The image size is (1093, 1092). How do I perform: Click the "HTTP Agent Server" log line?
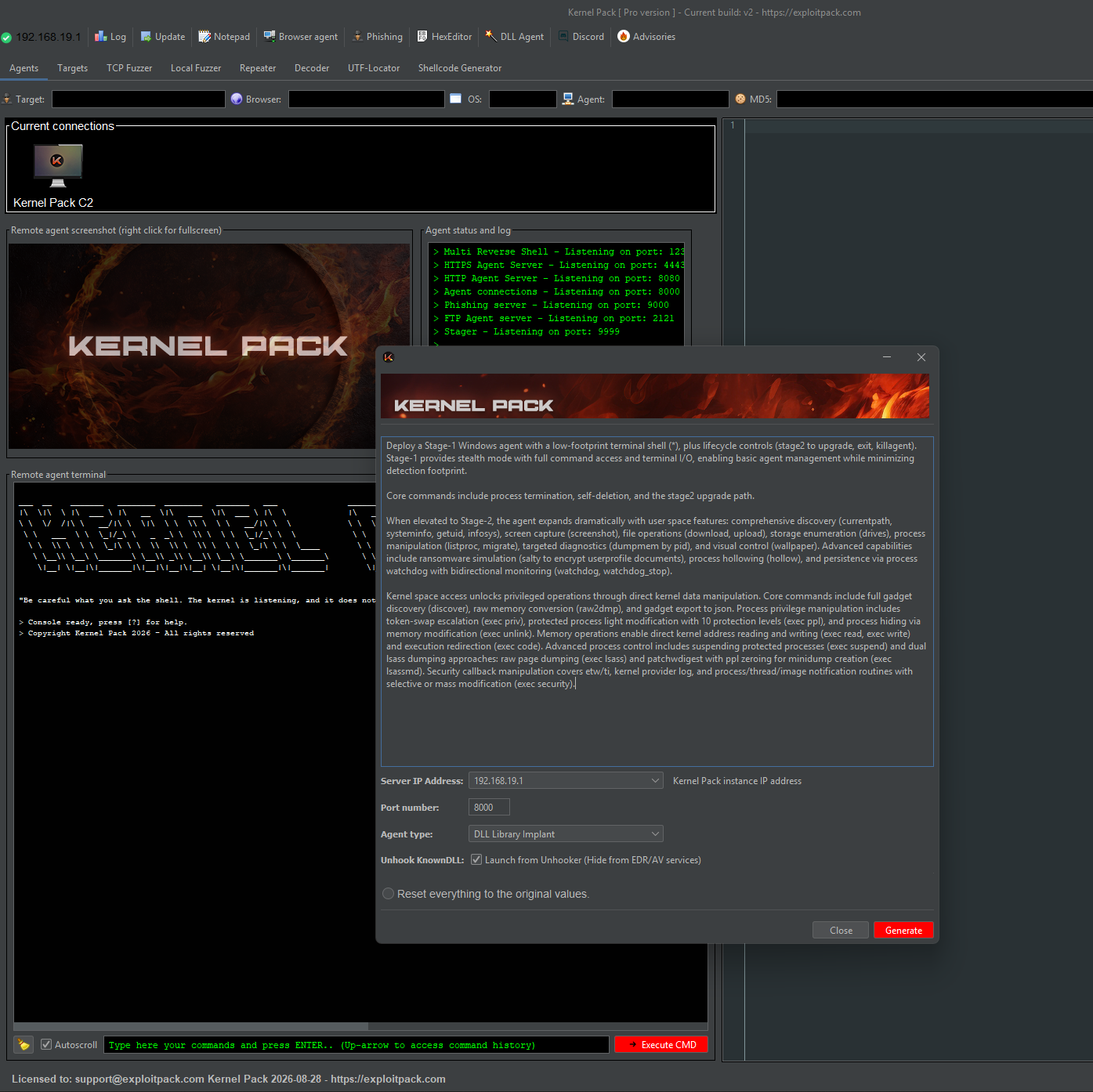[556, 278]
